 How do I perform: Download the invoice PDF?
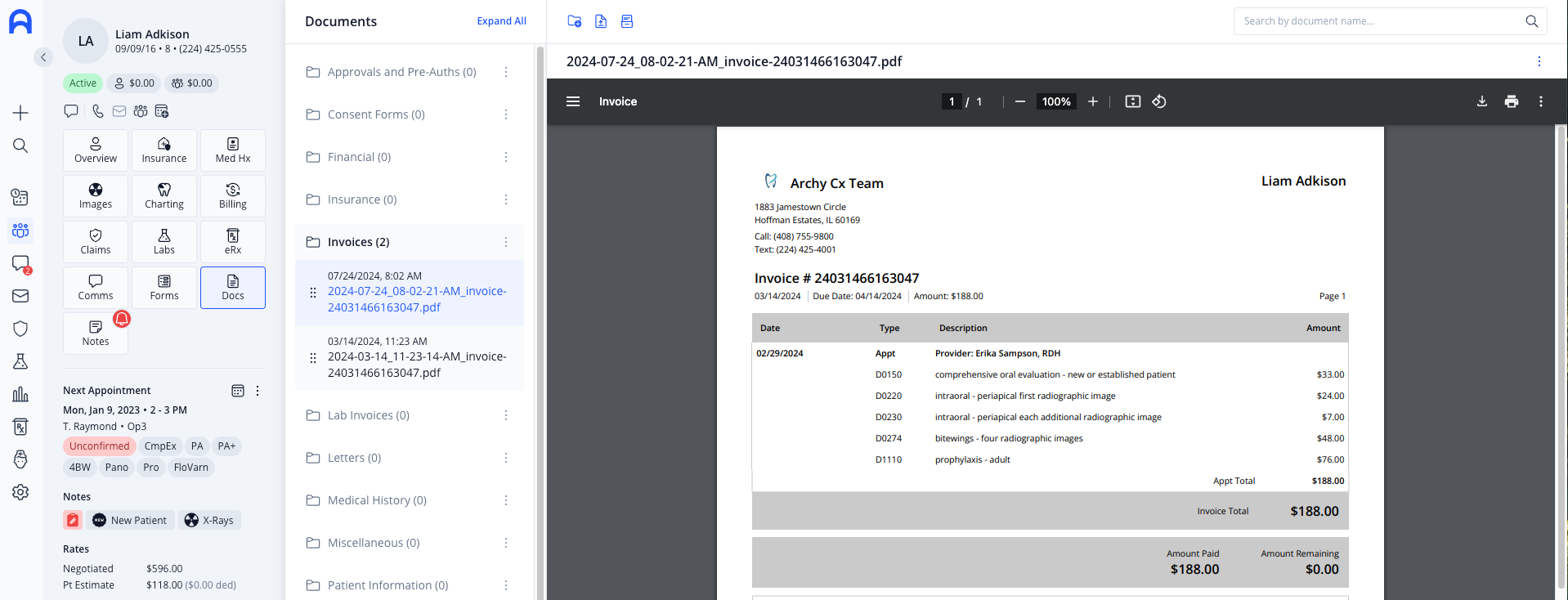pos(1482,101)
